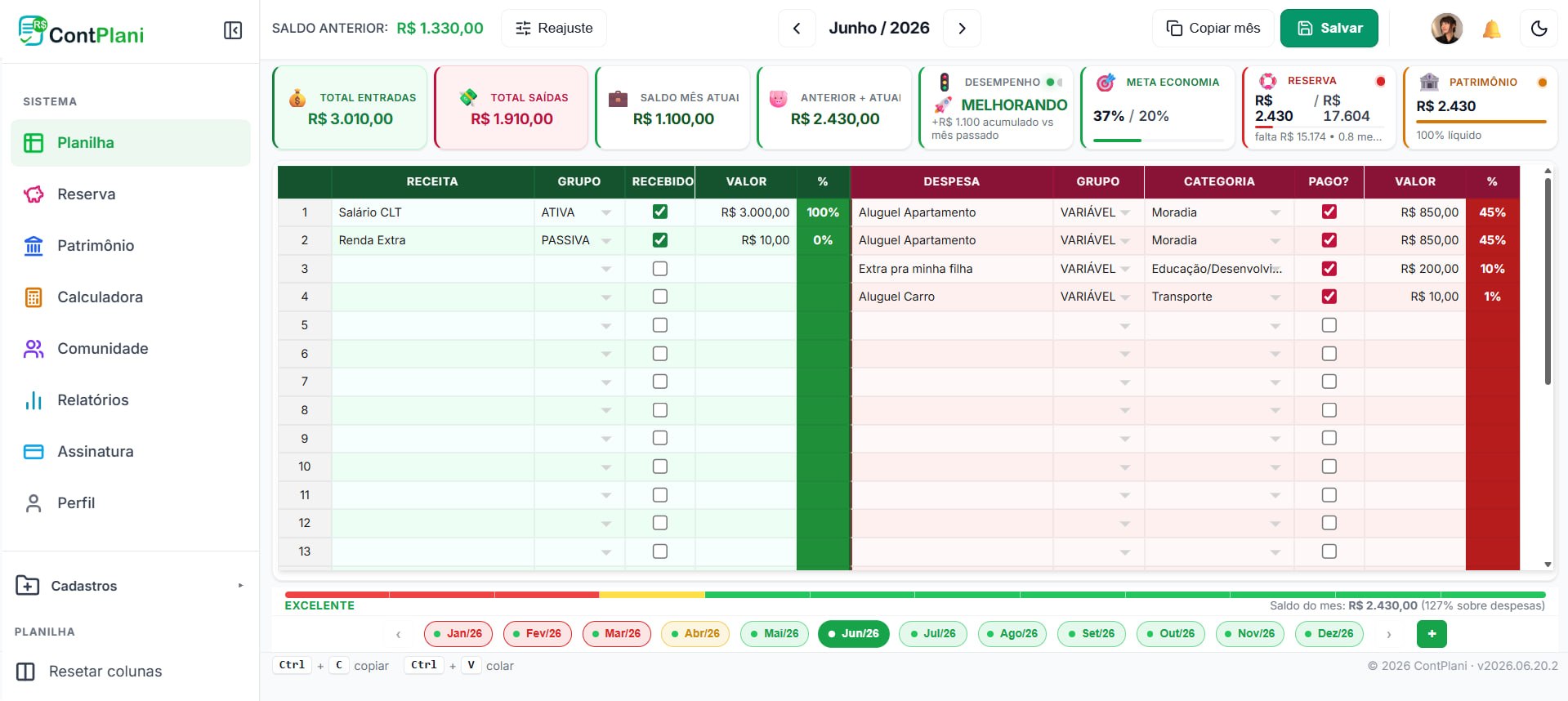Image resolution: width=1568 pixels, height=701 pixels.
Task: Check the Recebido box in row 3
Action: 660,269
